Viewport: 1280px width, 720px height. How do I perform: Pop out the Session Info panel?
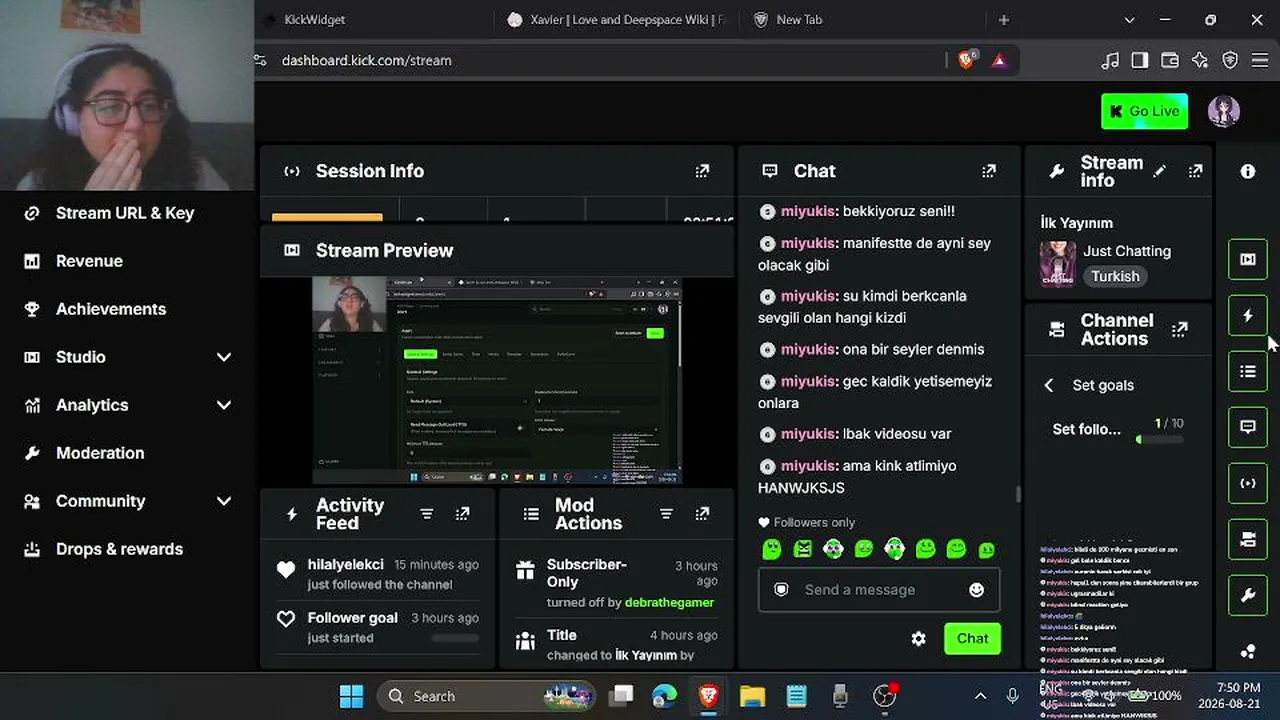point(702,171)
